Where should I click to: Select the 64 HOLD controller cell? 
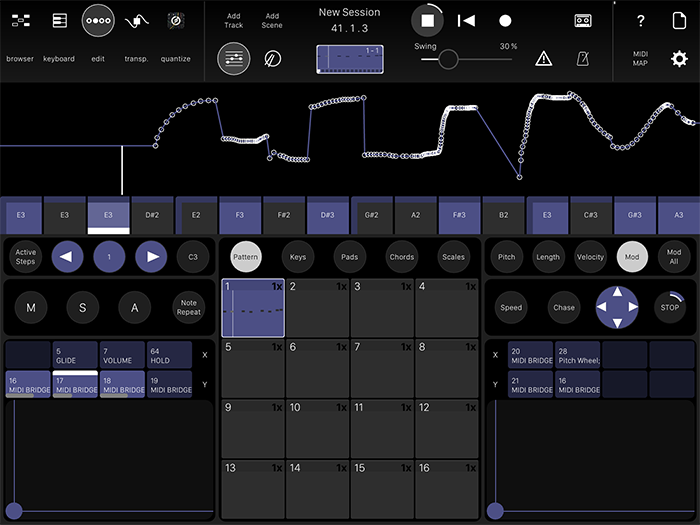pos(170,355)
